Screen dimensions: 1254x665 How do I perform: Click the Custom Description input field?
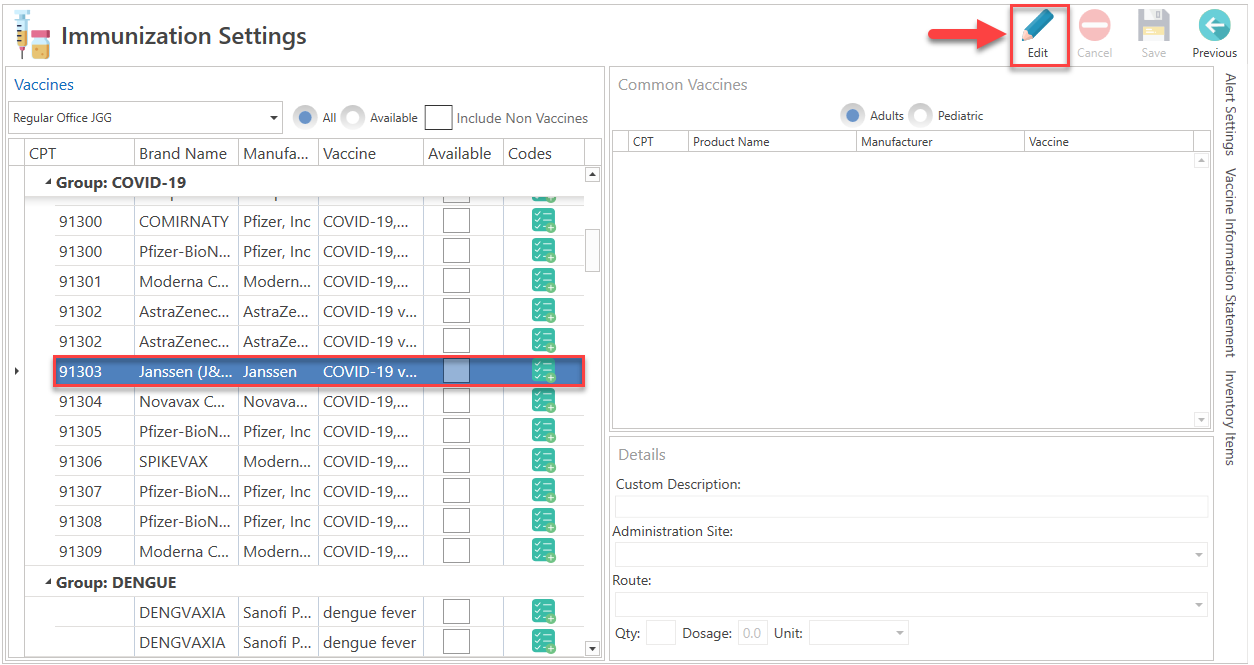pos(912,506)
